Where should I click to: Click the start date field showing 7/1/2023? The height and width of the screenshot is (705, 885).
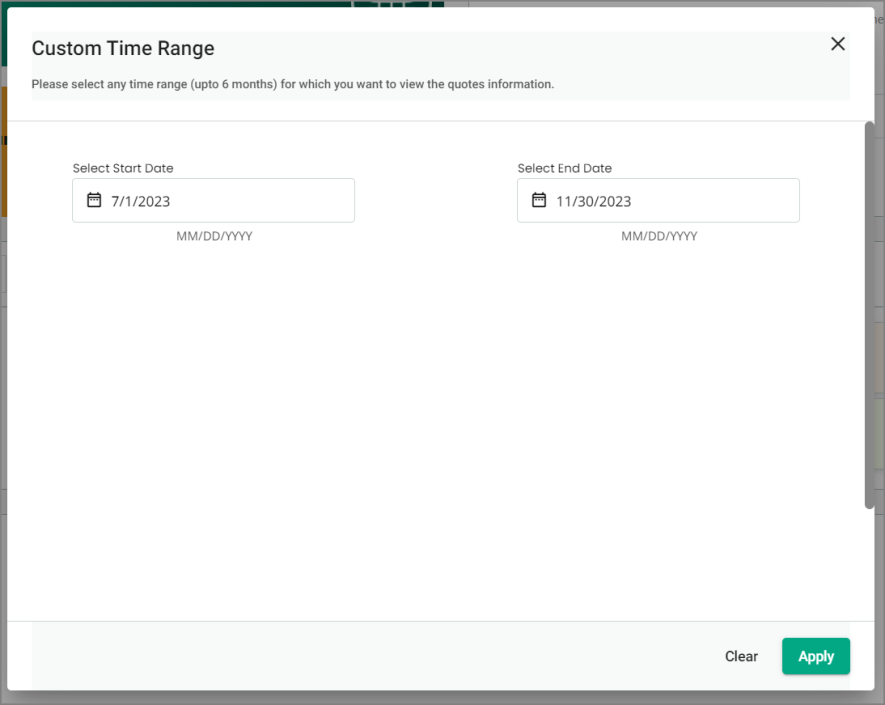coord(213,200)
